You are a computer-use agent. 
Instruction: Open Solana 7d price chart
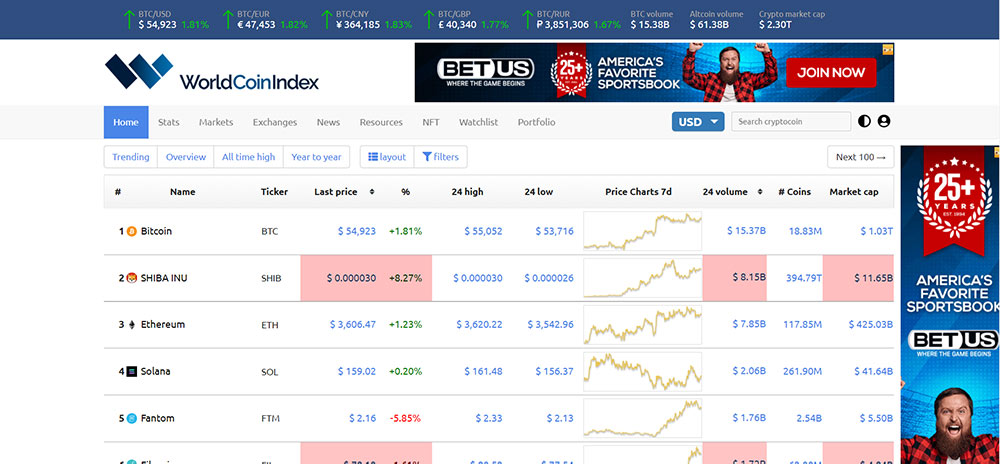pos(642,372)
